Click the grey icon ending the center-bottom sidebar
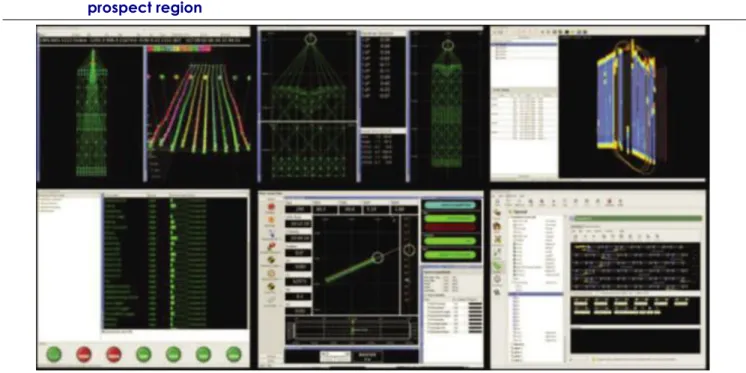 coord(271,300)
